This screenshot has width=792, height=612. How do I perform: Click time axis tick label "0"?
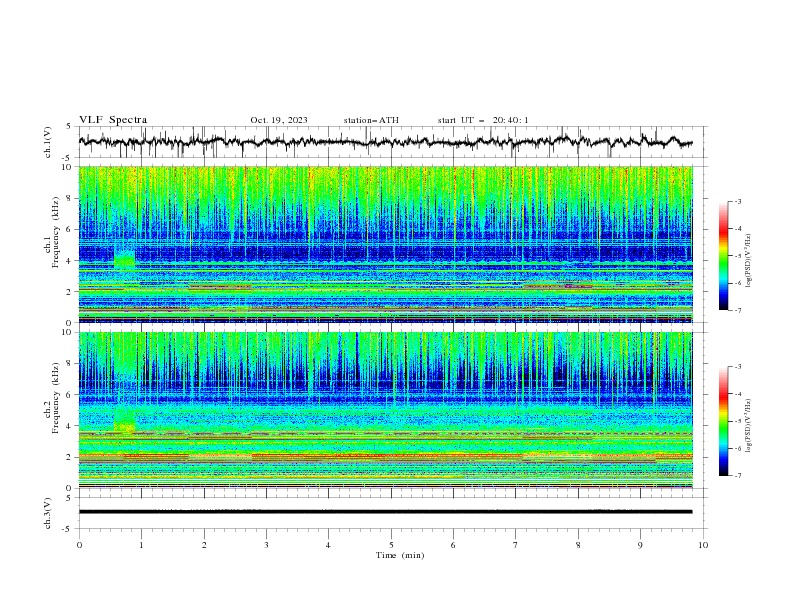[x=79, y=545]
